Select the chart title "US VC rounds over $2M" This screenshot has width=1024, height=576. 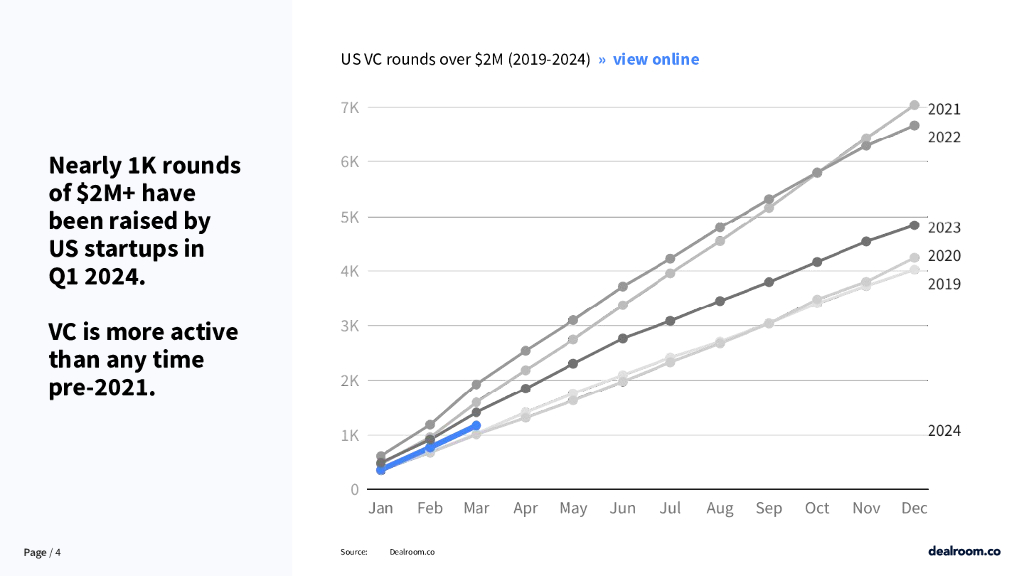[465, 59]
